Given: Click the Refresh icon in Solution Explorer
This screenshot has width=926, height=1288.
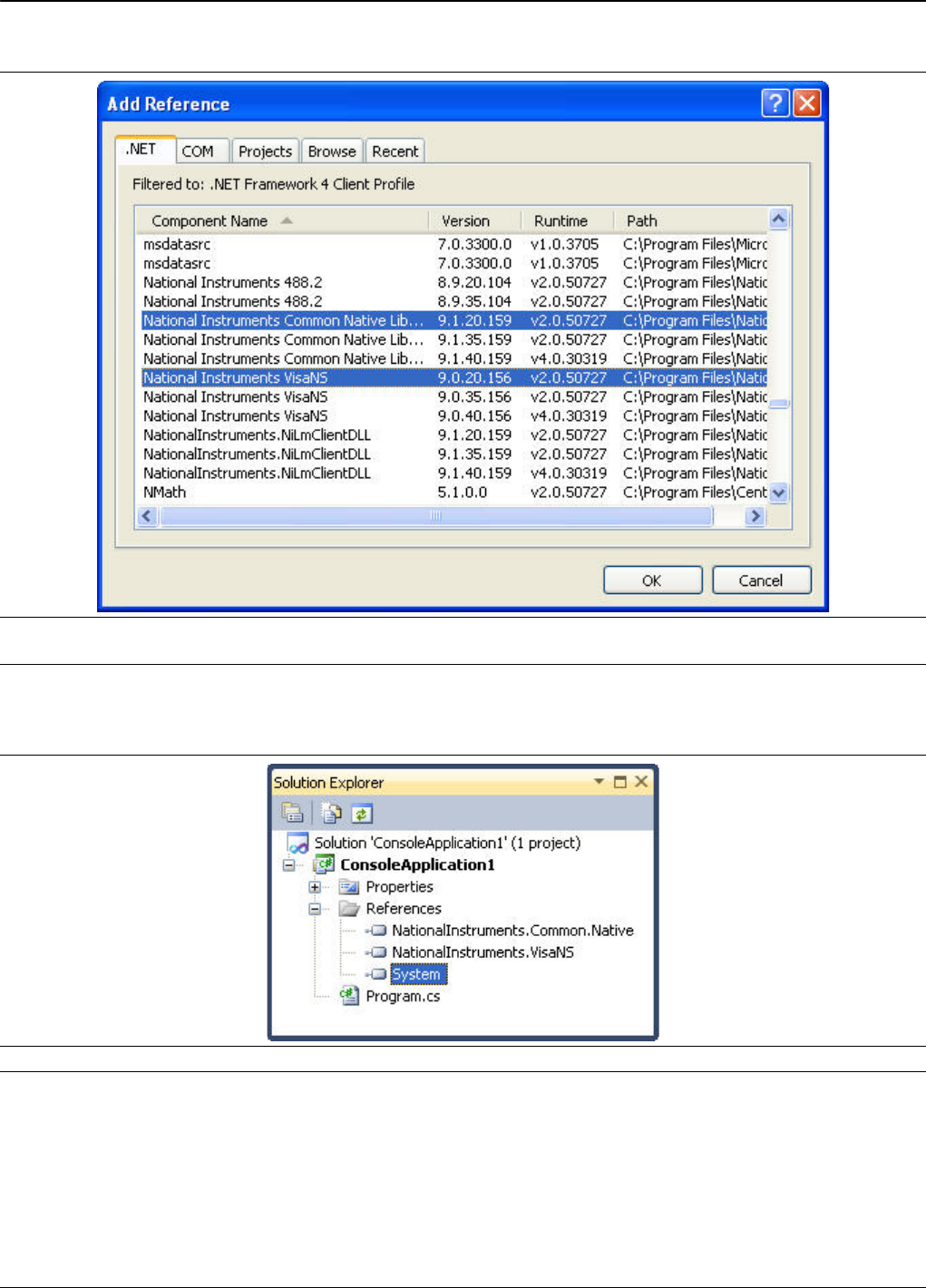Looking at the screenshot, I should [361, 814].
